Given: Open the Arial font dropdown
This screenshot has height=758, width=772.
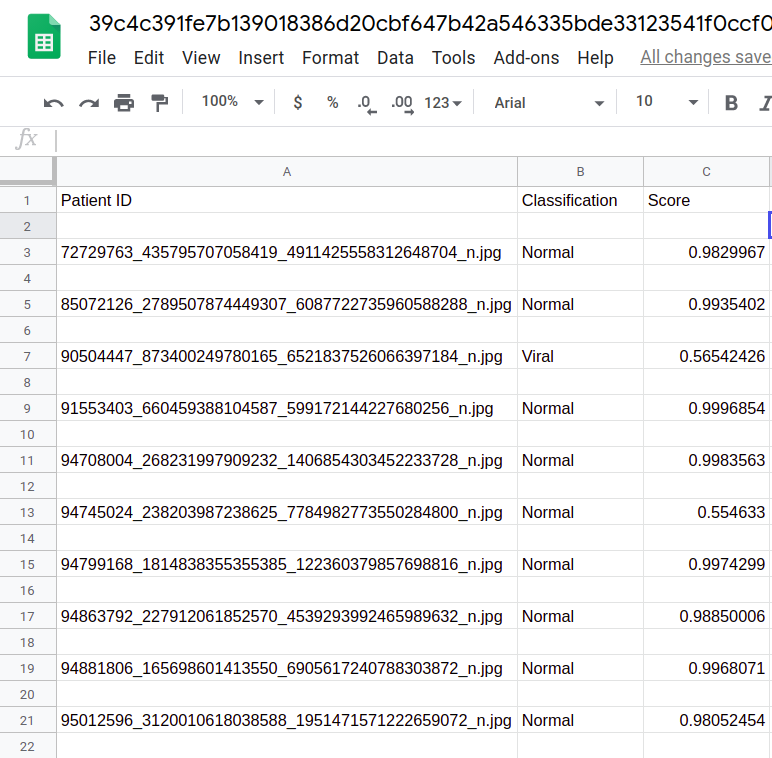Looking at the screenshot, I should coord(548,103).
